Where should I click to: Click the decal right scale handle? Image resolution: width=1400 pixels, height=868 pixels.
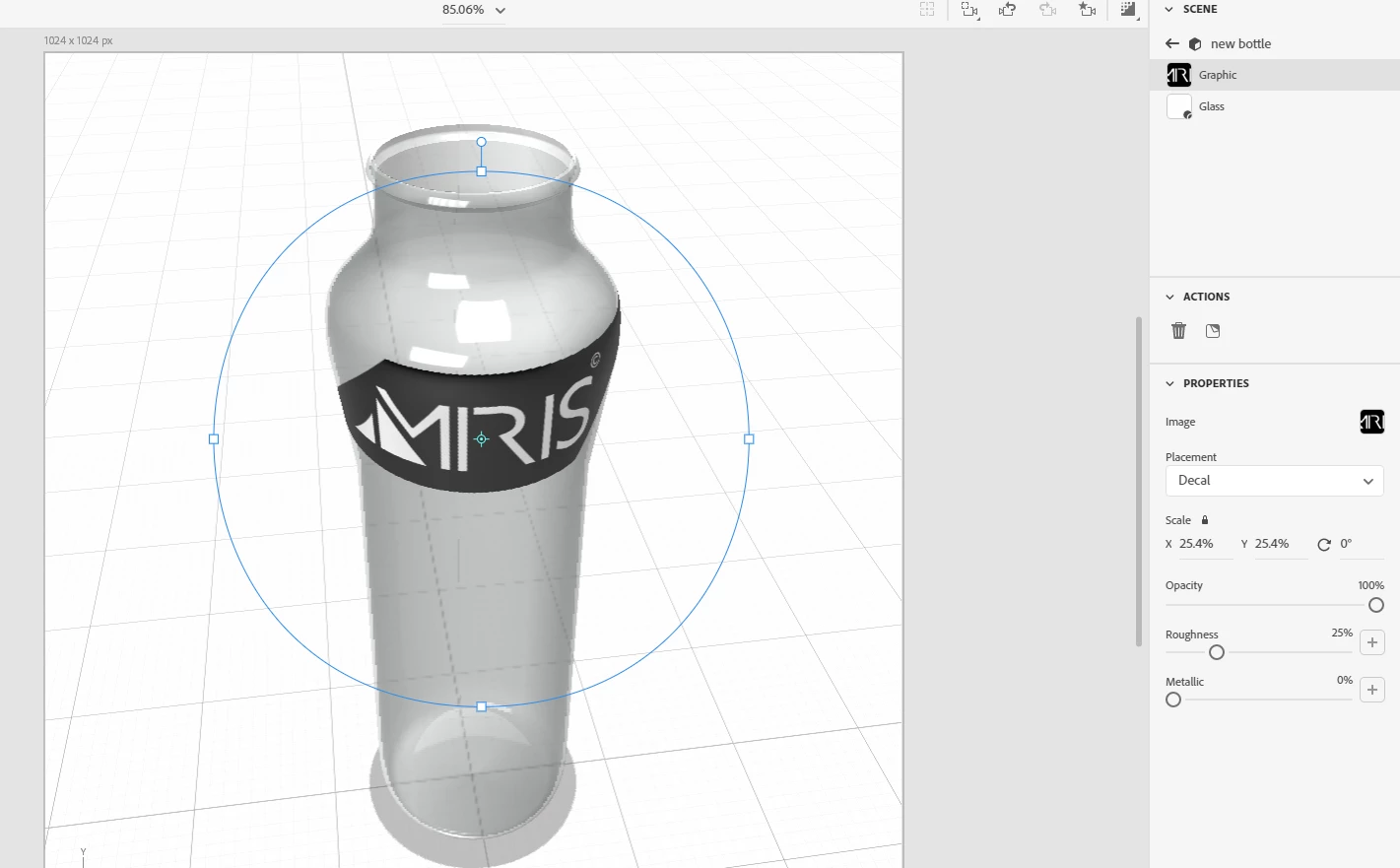tap(749, 439)
